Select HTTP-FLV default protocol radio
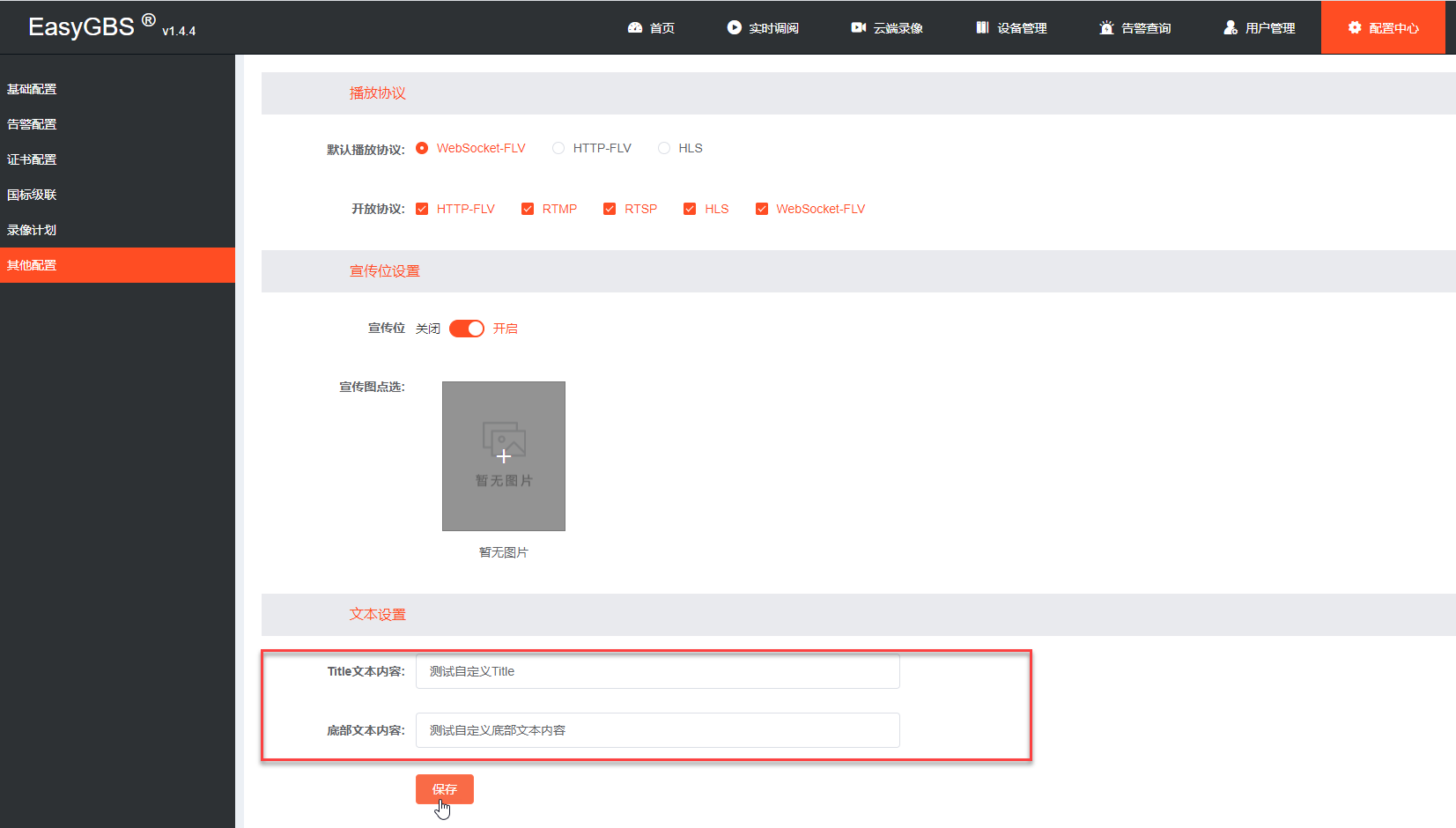Screen dimensions: 1456x828 pos(558,148)
